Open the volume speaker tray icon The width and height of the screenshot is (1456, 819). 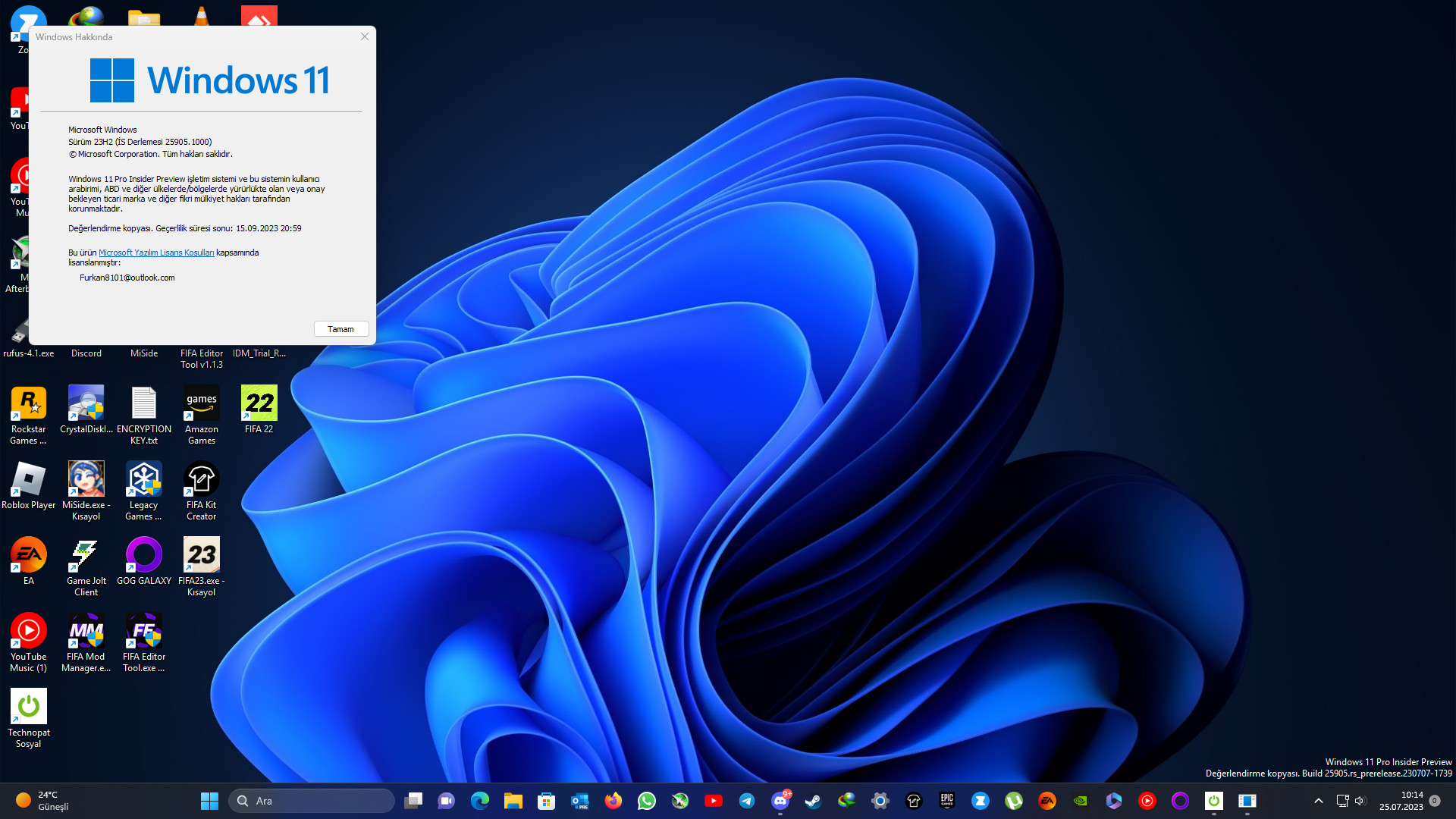[x=1360, y=801]
